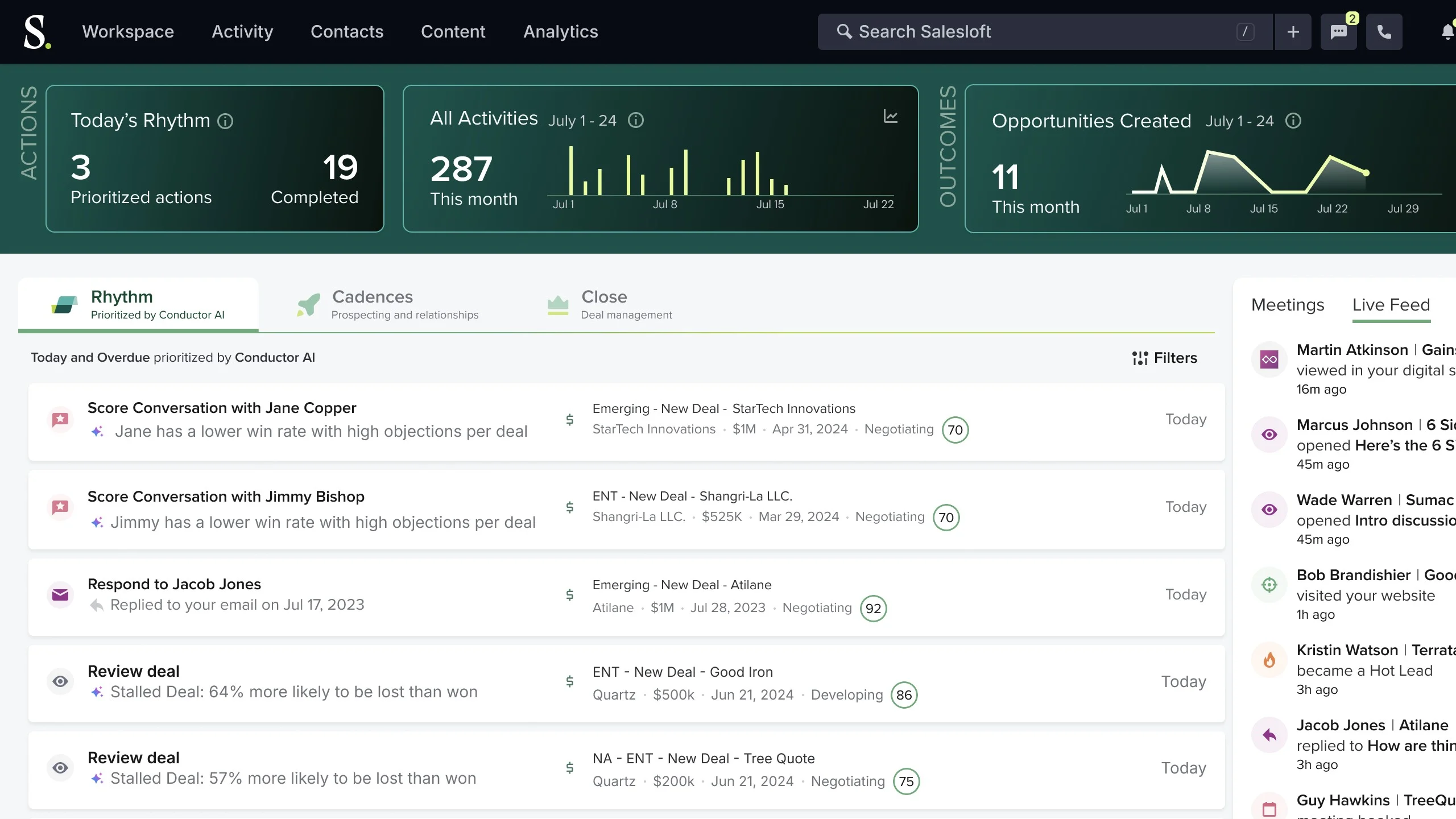This screenshot has height=819, width=1456.
Task: Click the Jimmy Bishop score conversation icon
Action: pos(60,507)
